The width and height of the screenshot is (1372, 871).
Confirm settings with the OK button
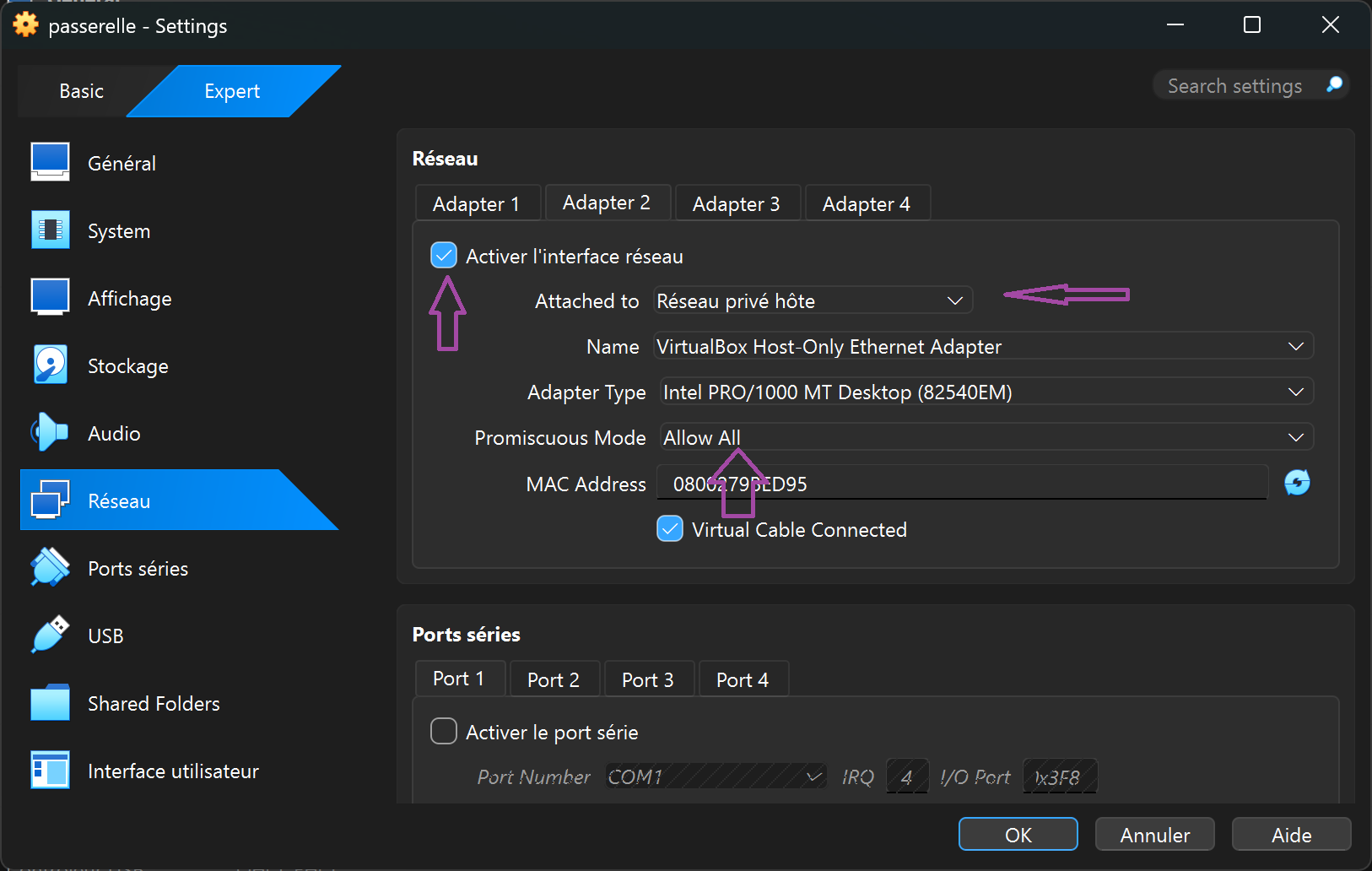pyautogui.click(x=1017, y=834)
